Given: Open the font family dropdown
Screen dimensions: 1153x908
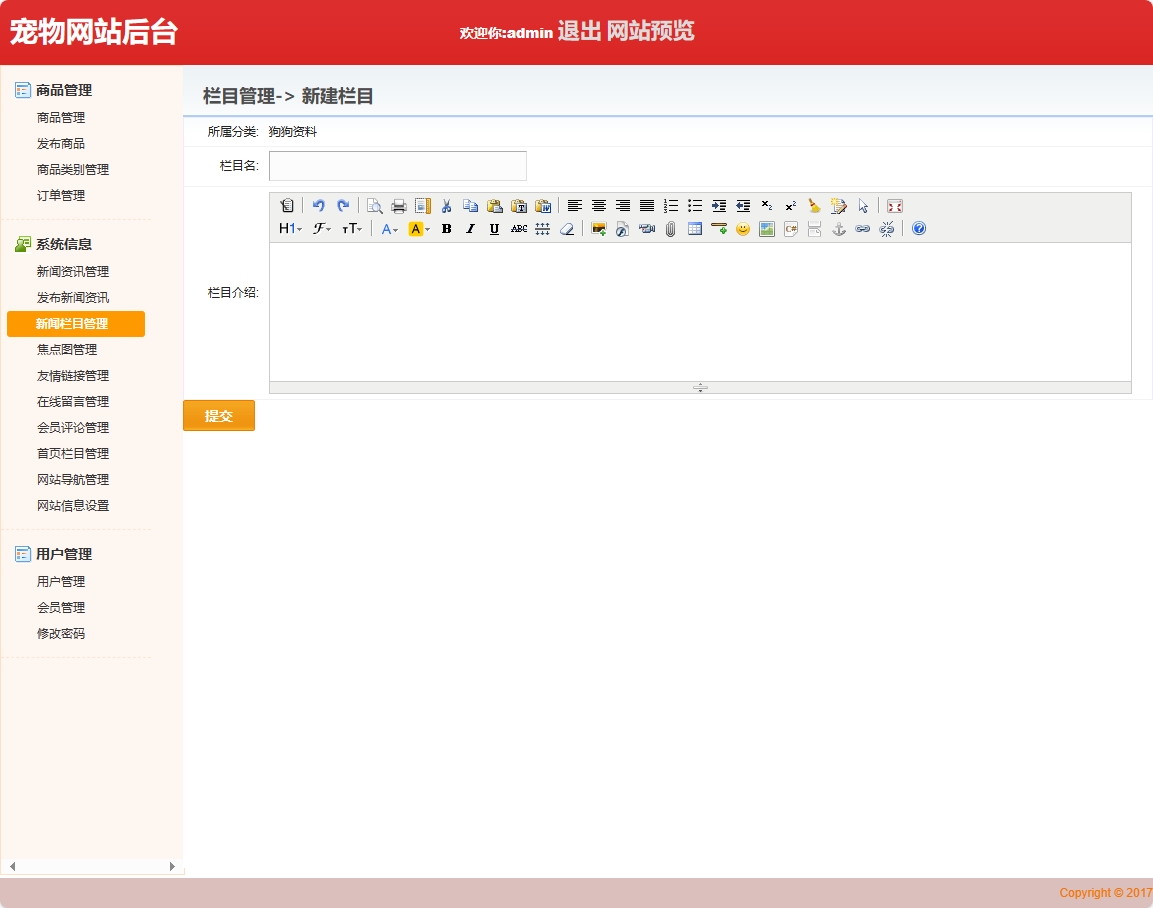Looking at the screenshot, I should coord(322,229).
